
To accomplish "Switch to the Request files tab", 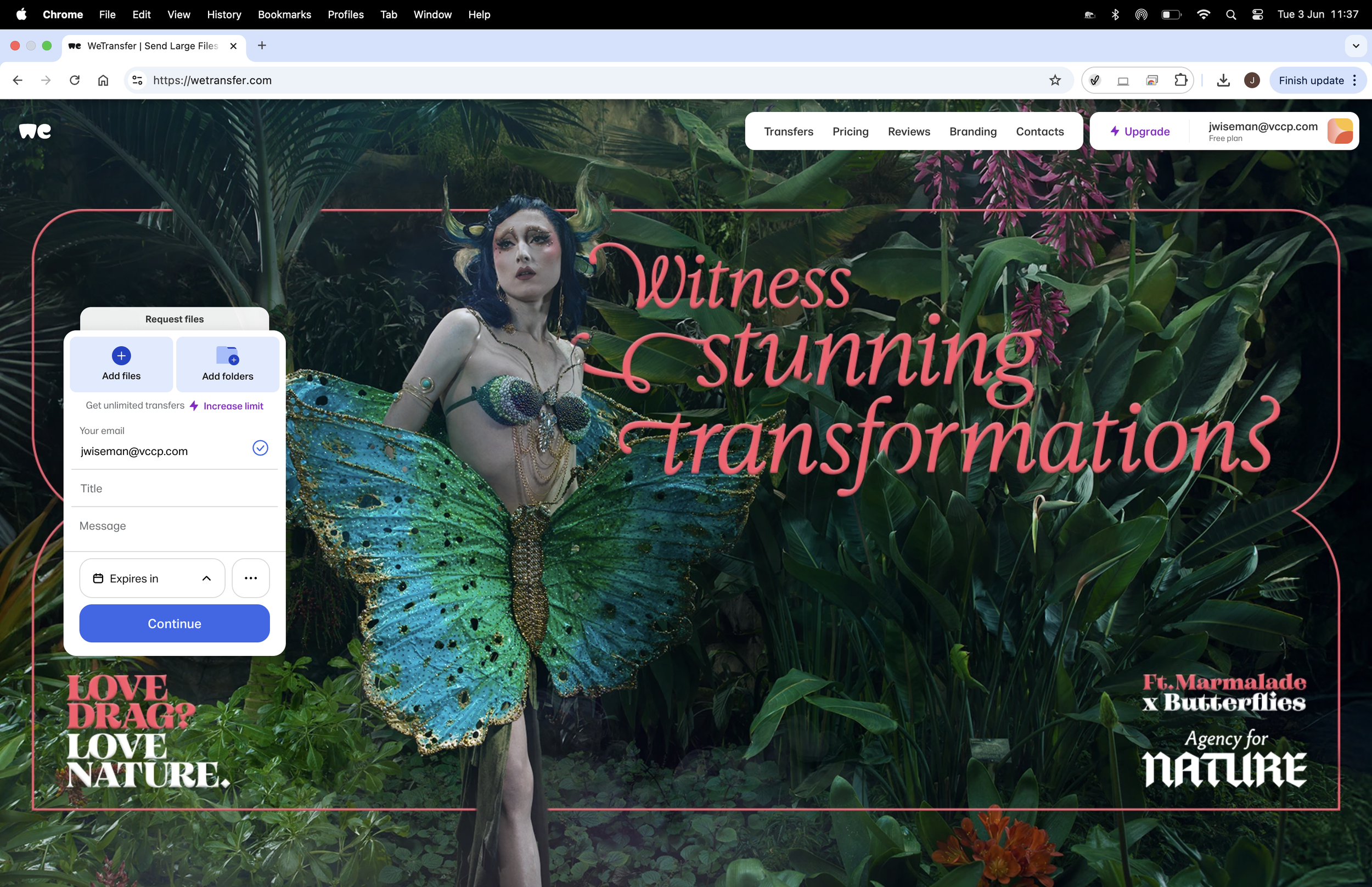I will pyautogui.click(x=175, y=319).
